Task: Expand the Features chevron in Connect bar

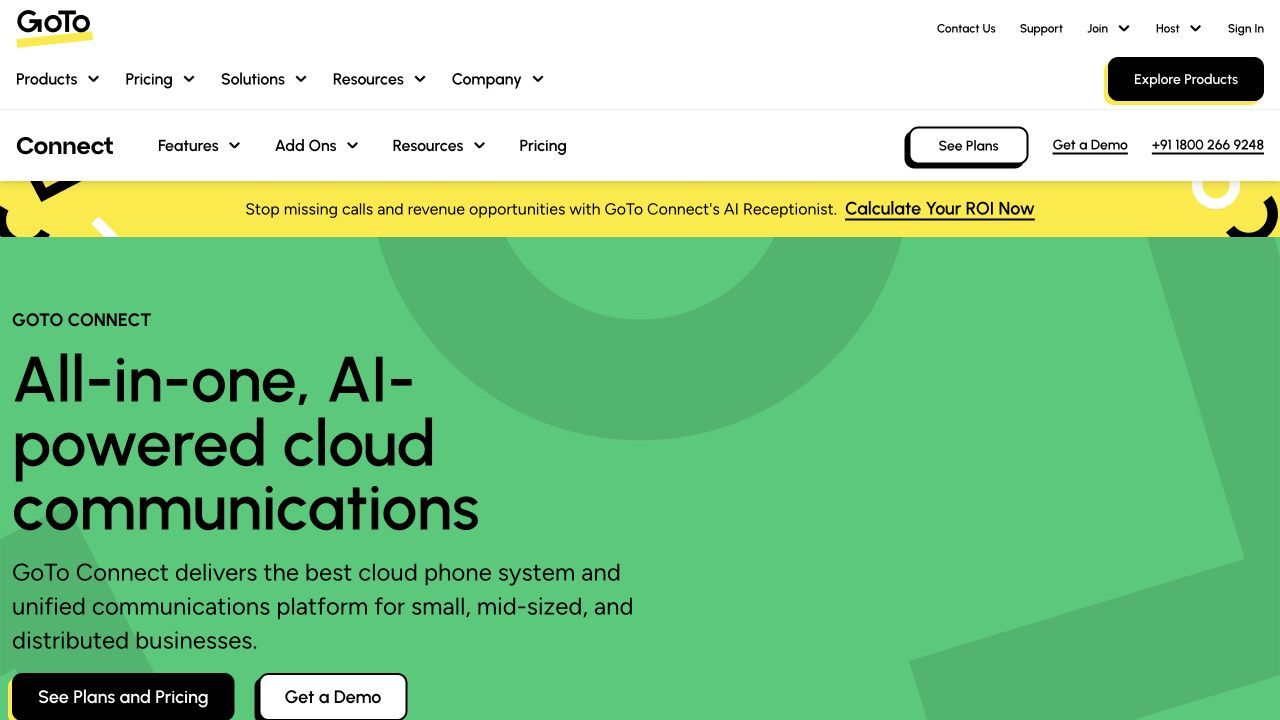Action: (234, 146)
